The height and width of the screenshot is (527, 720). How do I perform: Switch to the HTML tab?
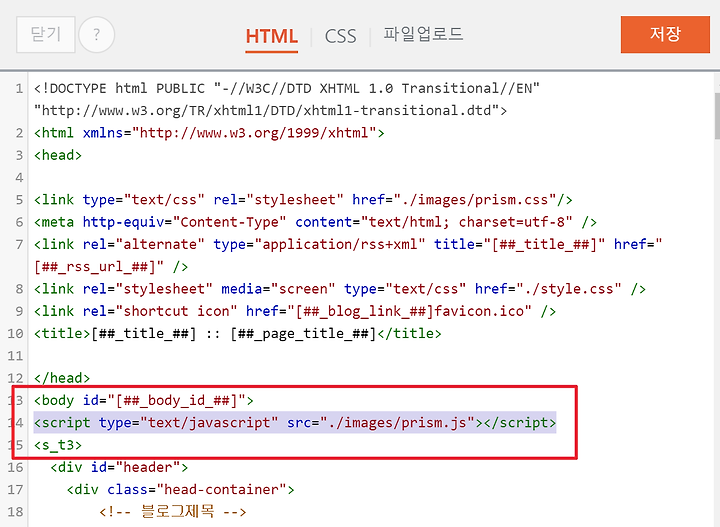tap(271, 36)
